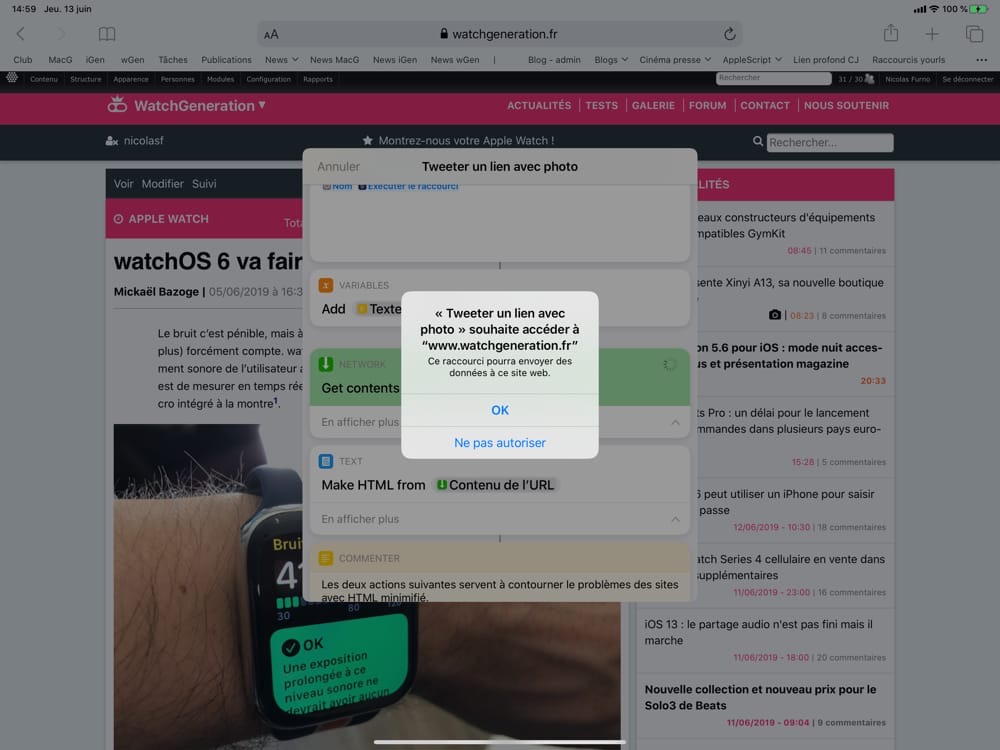Go to FORUM section
The height and width of the screenshot is (750, 1000).
pos(707,105)
